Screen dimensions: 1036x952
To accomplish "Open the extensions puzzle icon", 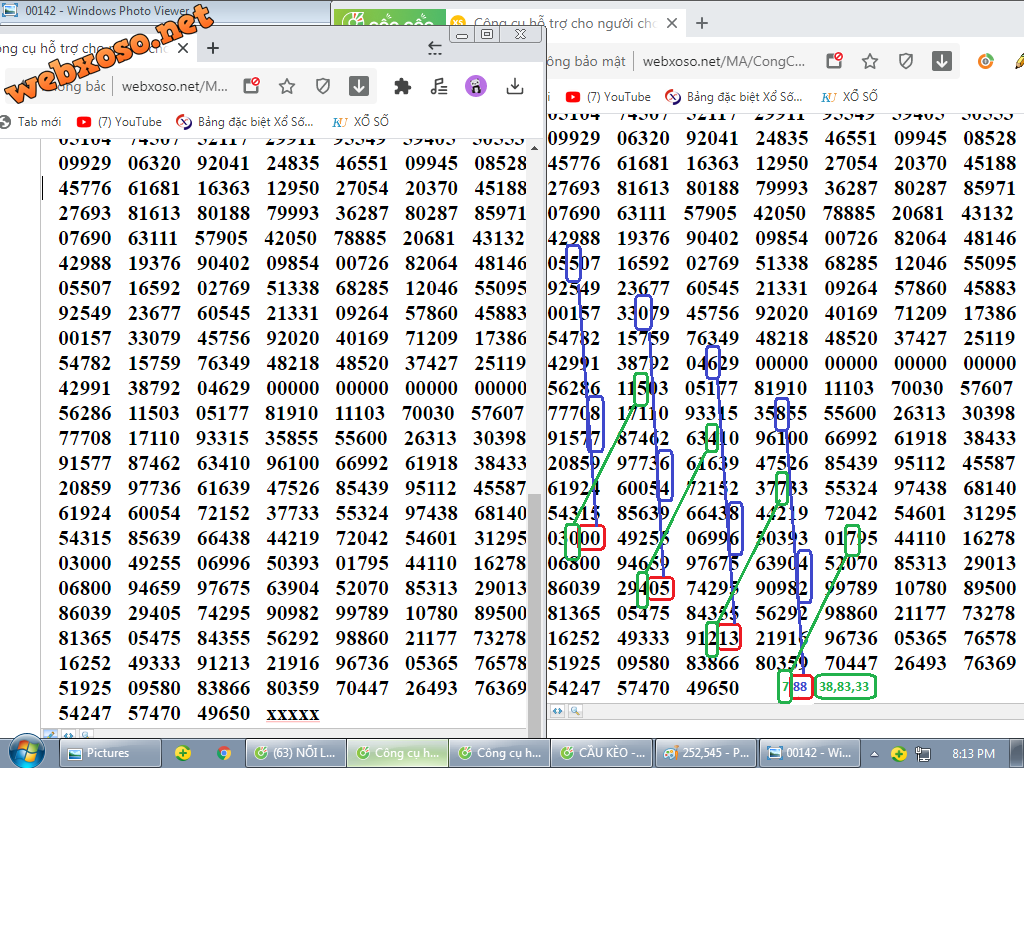I will click(x=402, y=86).
